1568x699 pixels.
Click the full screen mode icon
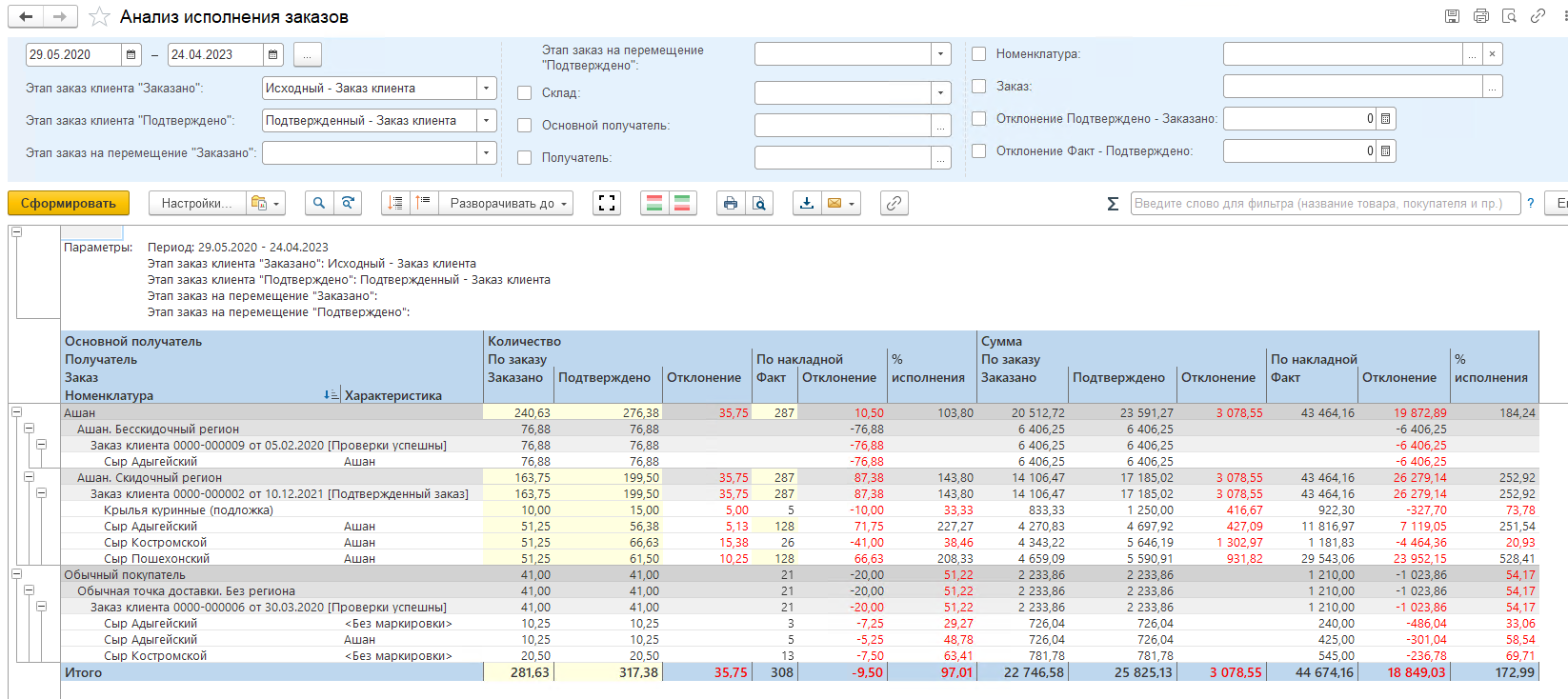pos(607,203)
